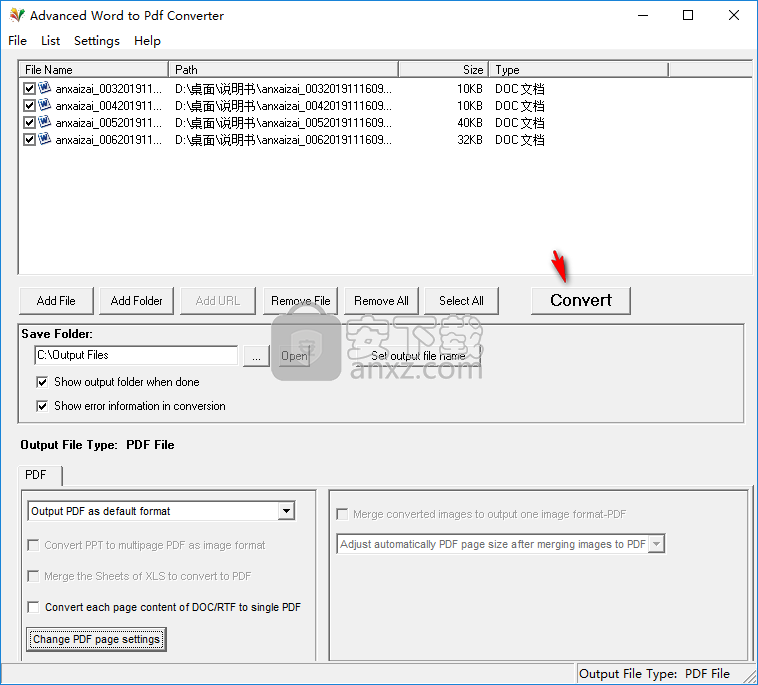Click path of anxaizai_0042019111609 file
The image size is (758, 685).
point(283,106)
